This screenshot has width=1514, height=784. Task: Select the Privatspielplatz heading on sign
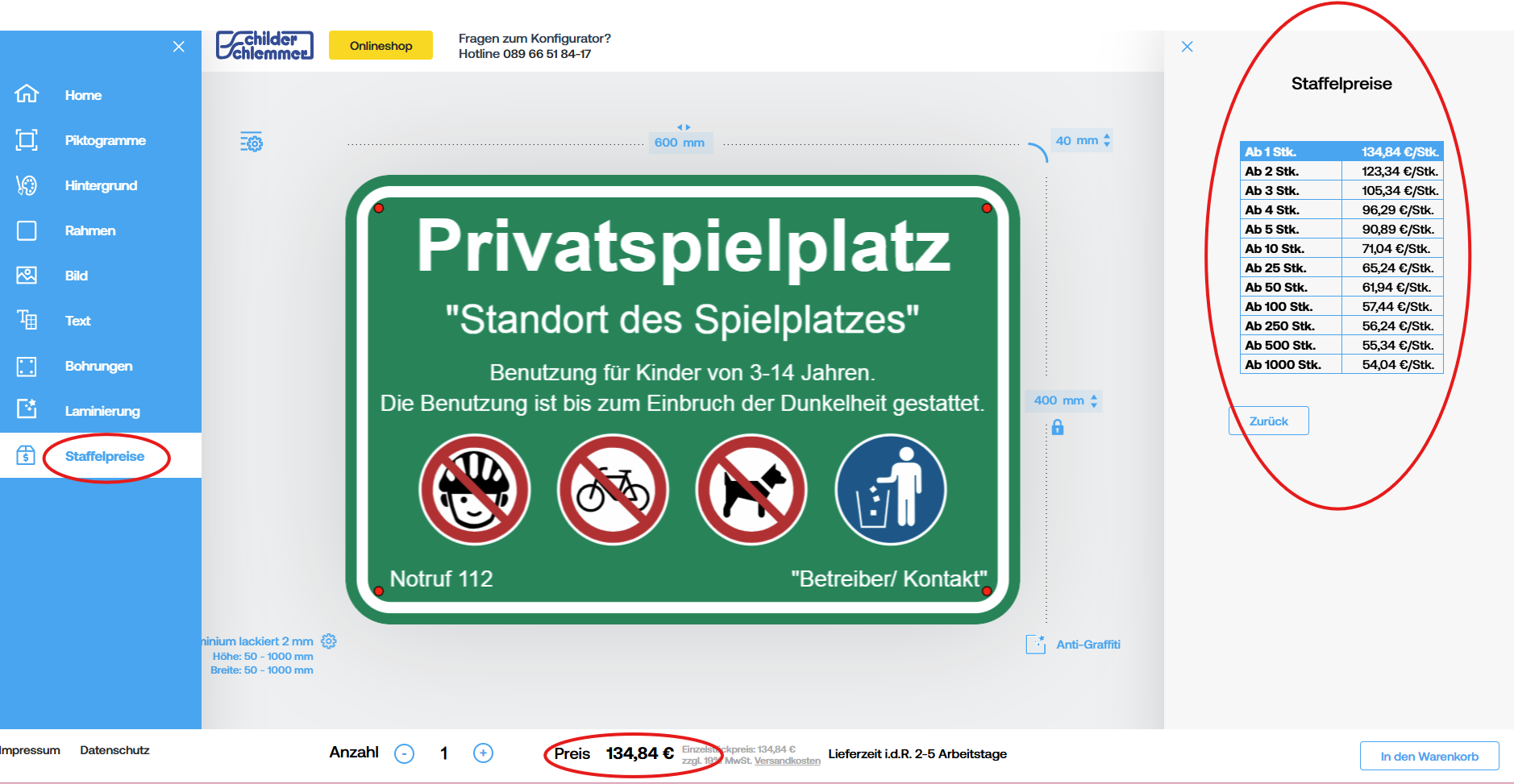pos(684,247)
